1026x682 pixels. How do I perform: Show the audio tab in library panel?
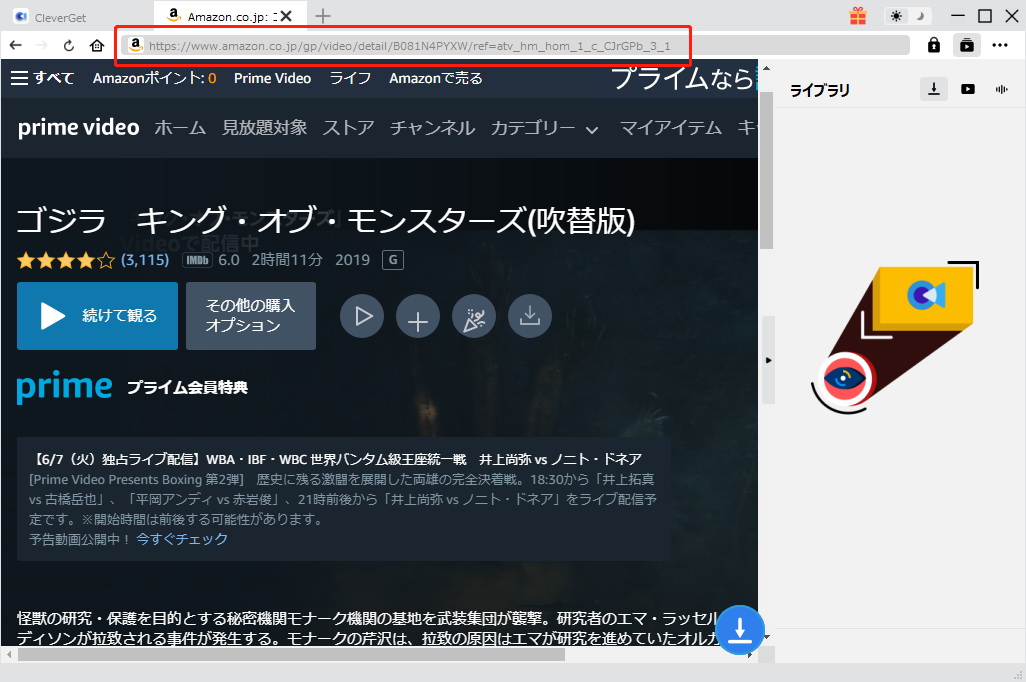point(1001,89)
